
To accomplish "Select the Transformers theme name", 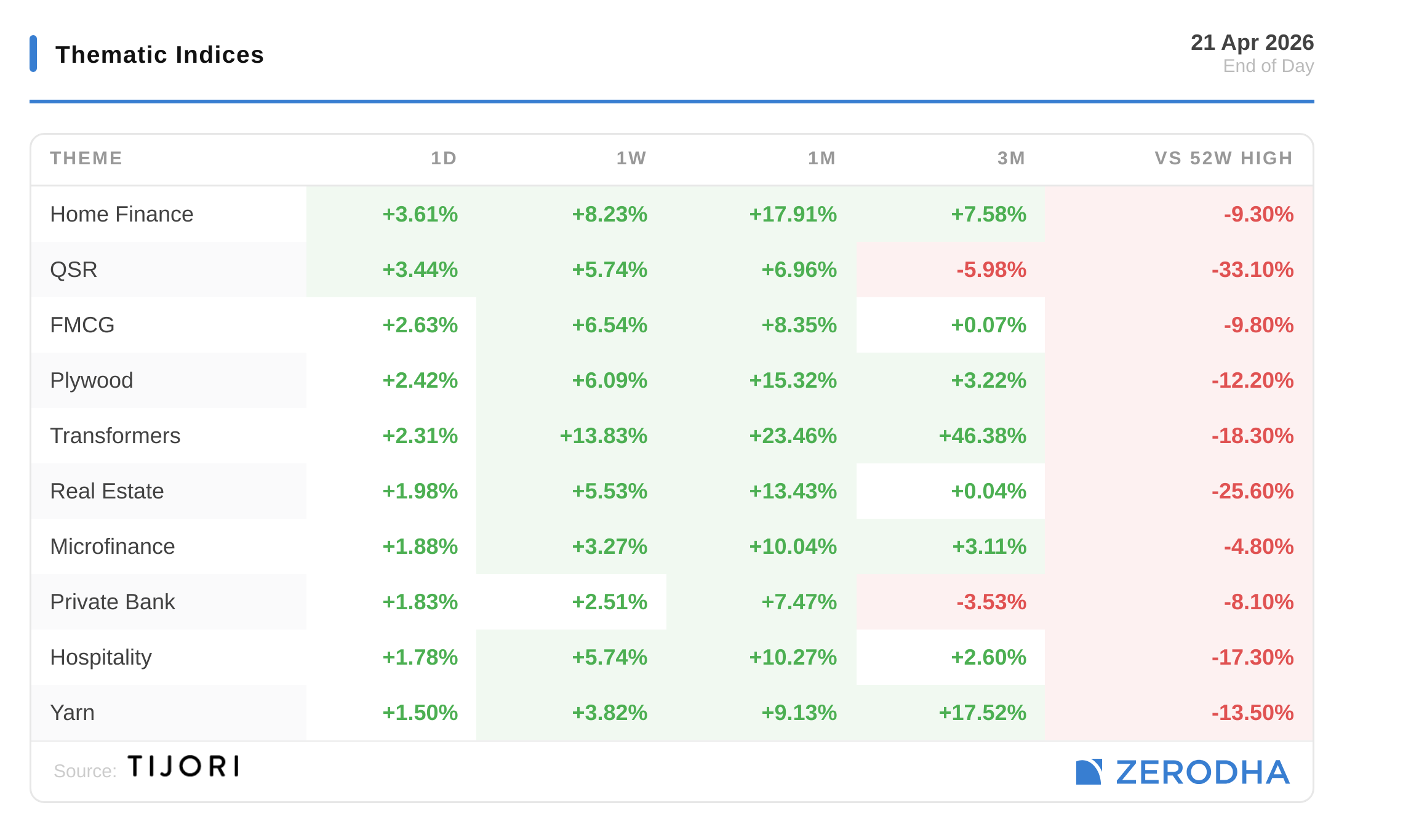I will tap(115, 436).
